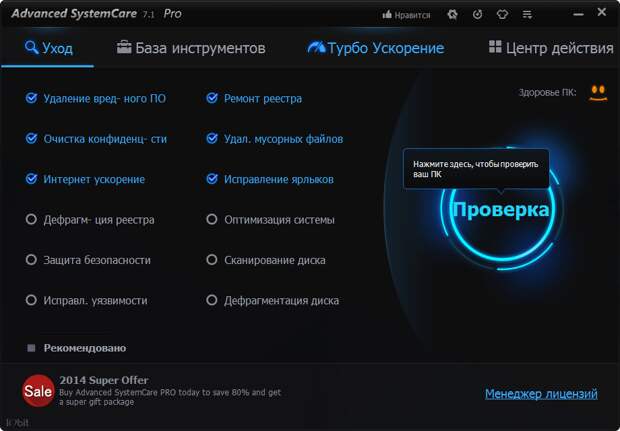620x431 pixels.
Task: Check Защита безопасности option
Action: (31, 260)
